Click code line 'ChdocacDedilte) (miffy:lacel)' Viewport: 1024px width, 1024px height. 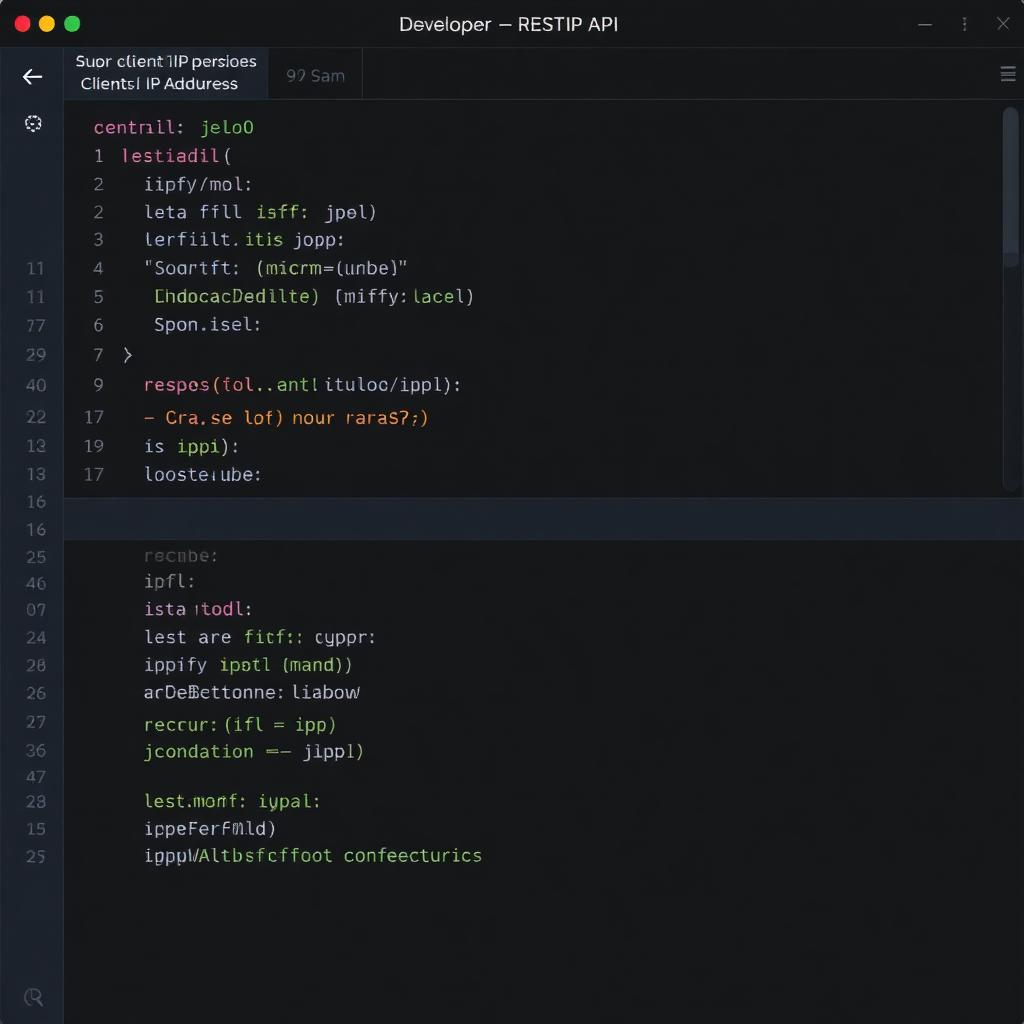(313, 296)
